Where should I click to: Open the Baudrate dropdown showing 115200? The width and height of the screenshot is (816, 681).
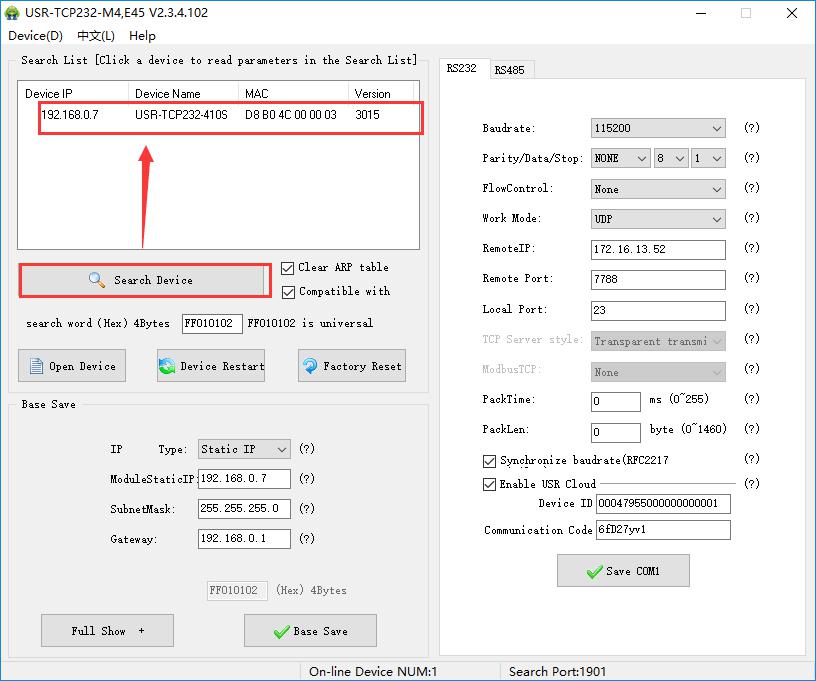pyautogui.click(x=658, y=129)
